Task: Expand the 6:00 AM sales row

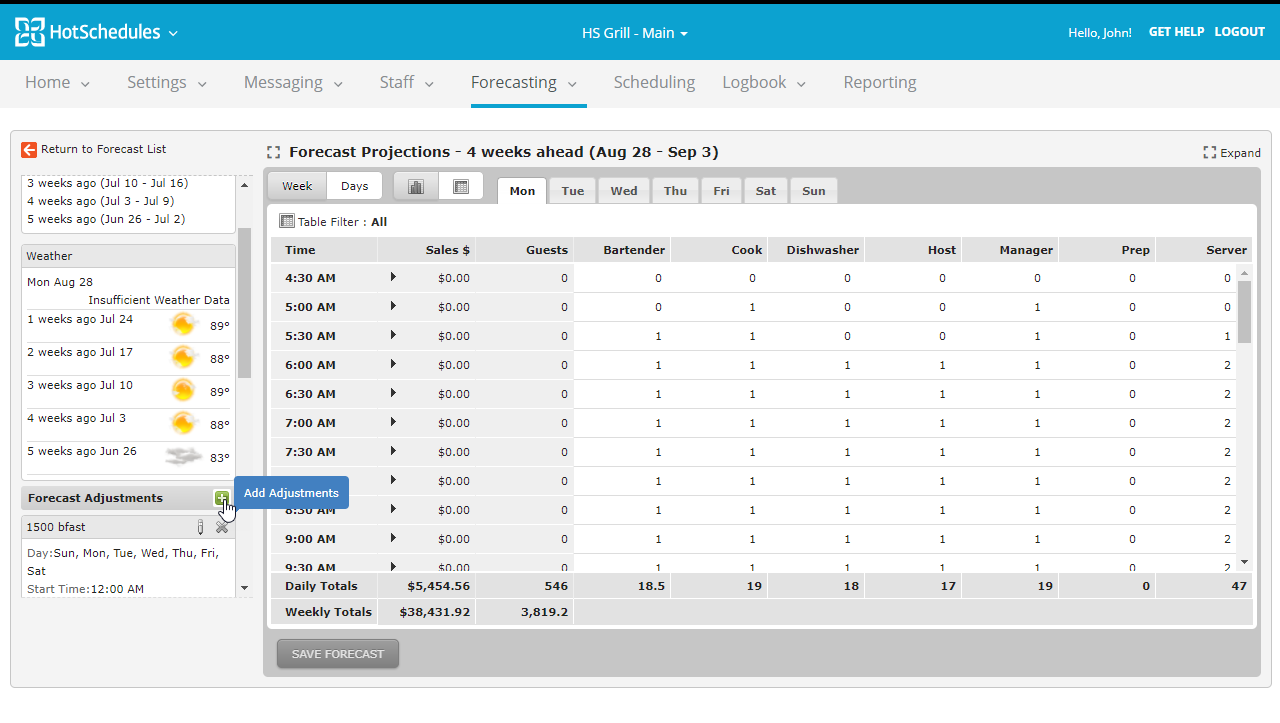Action: pyautogui.click(x=393, y=364)
